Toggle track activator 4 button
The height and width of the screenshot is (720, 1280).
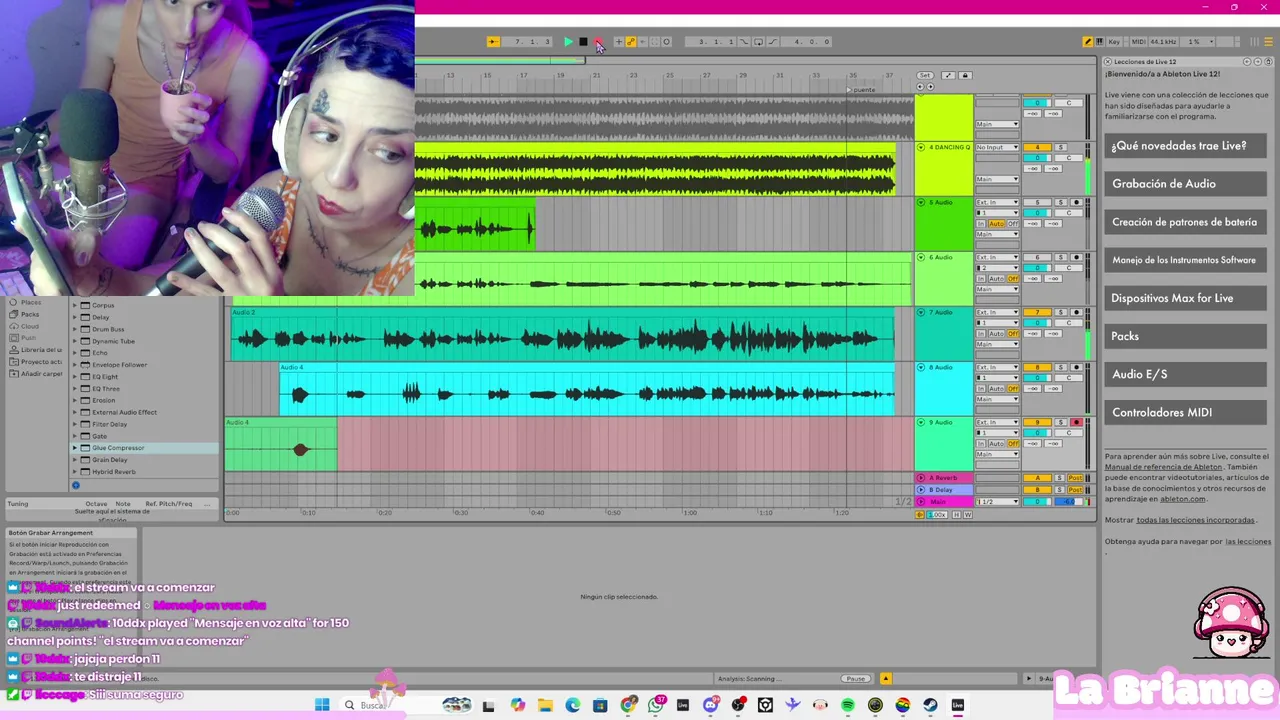coord(1037,147)
